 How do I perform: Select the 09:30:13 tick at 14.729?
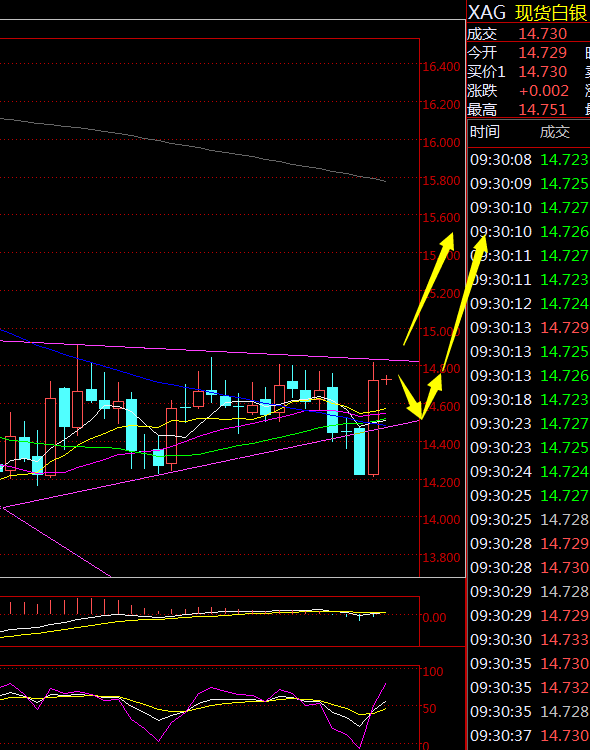[529, 328]
